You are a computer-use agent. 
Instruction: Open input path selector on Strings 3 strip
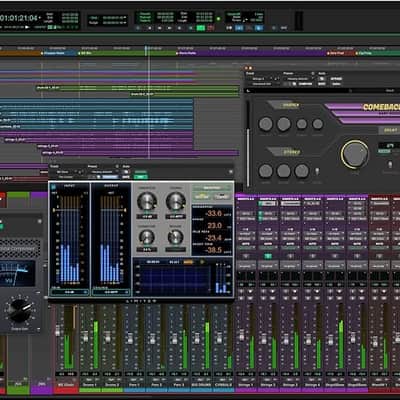290,234
